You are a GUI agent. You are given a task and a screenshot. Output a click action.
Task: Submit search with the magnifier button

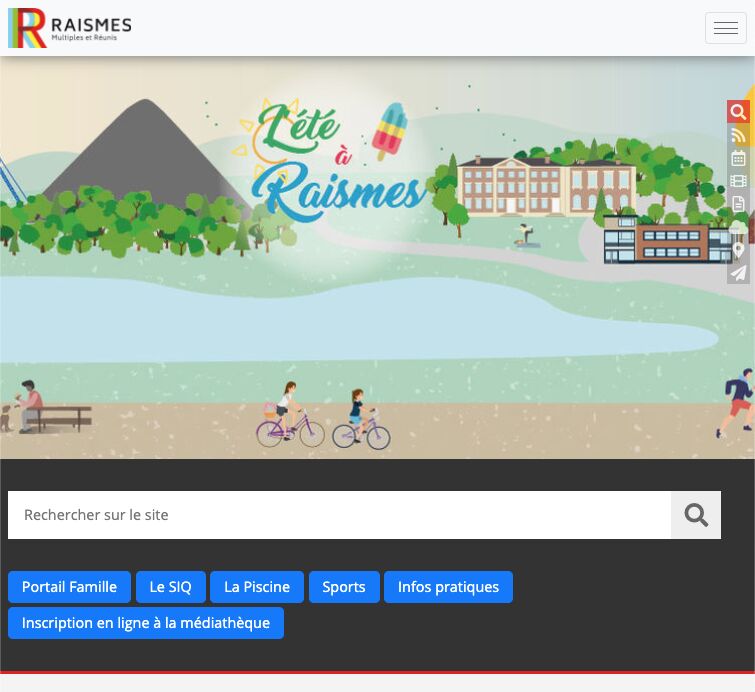696,515
